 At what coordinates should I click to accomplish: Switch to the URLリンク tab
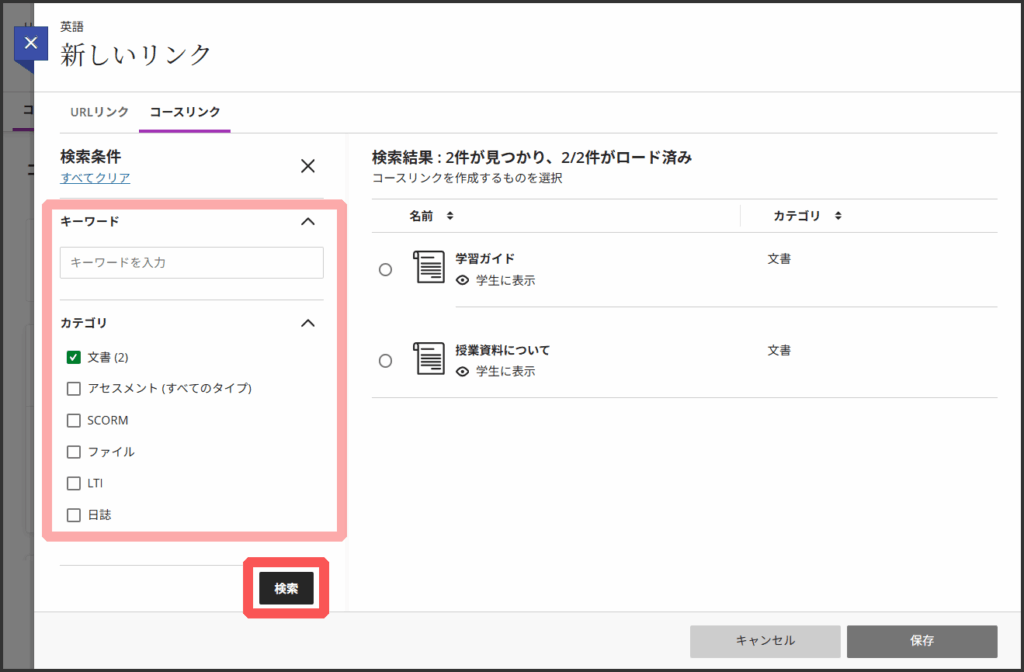pos(99,112)
